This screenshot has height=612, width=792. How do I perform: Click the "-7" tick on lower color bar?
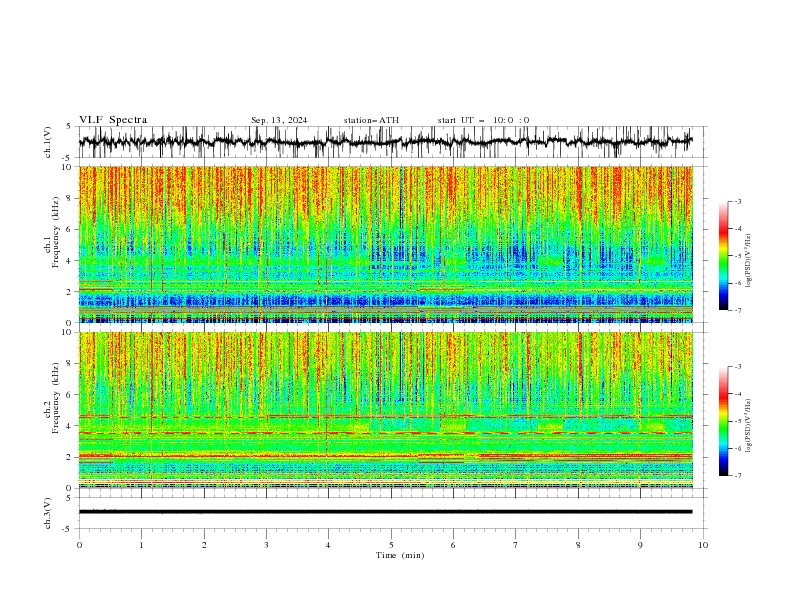pos(737,476)
